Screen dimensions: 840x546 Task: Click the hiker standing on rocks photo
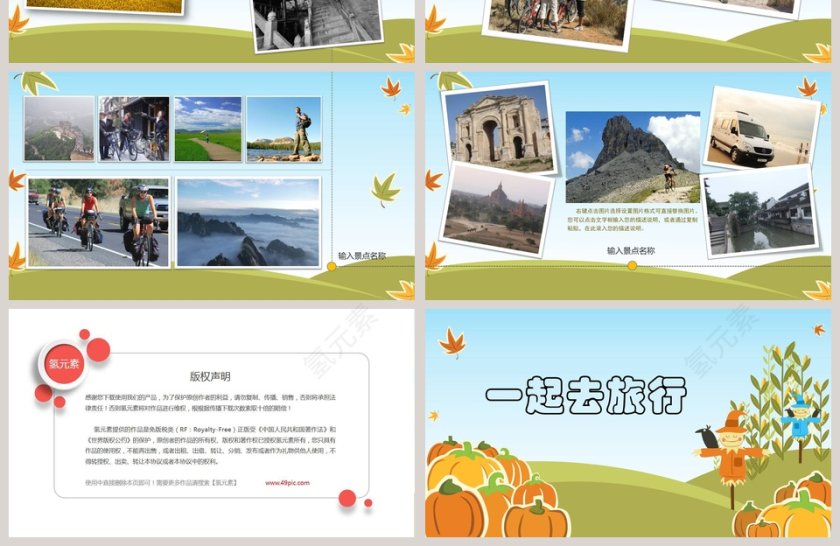tap(284, 129)
